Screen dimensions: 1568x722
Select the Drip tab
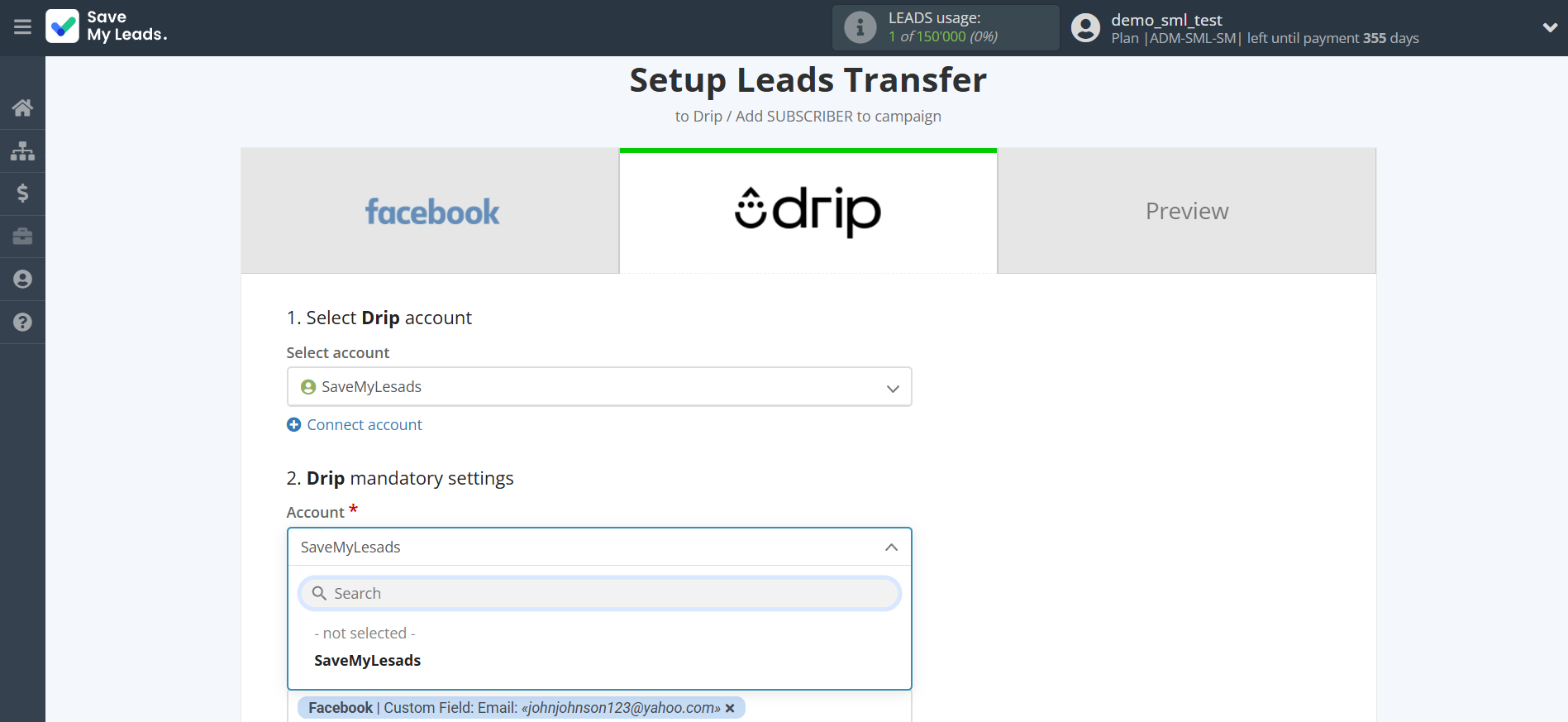[x=808, y=212]
